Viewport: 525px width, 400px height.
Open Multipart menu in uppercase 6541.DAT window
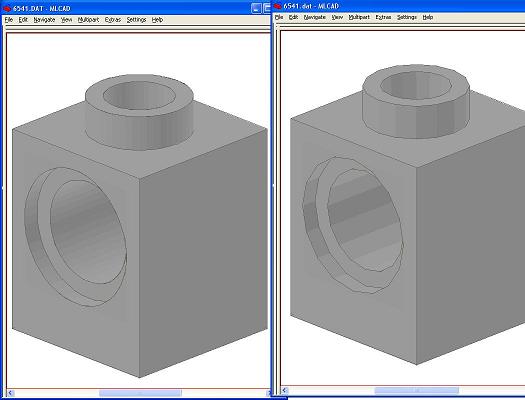point(88,20)
